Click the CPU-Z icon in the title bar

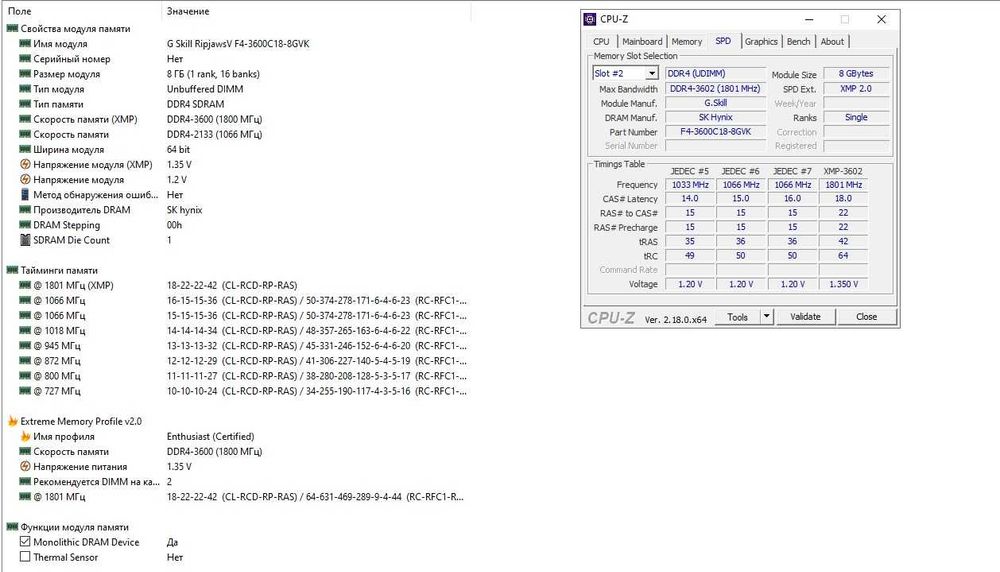tap(590, 19)
